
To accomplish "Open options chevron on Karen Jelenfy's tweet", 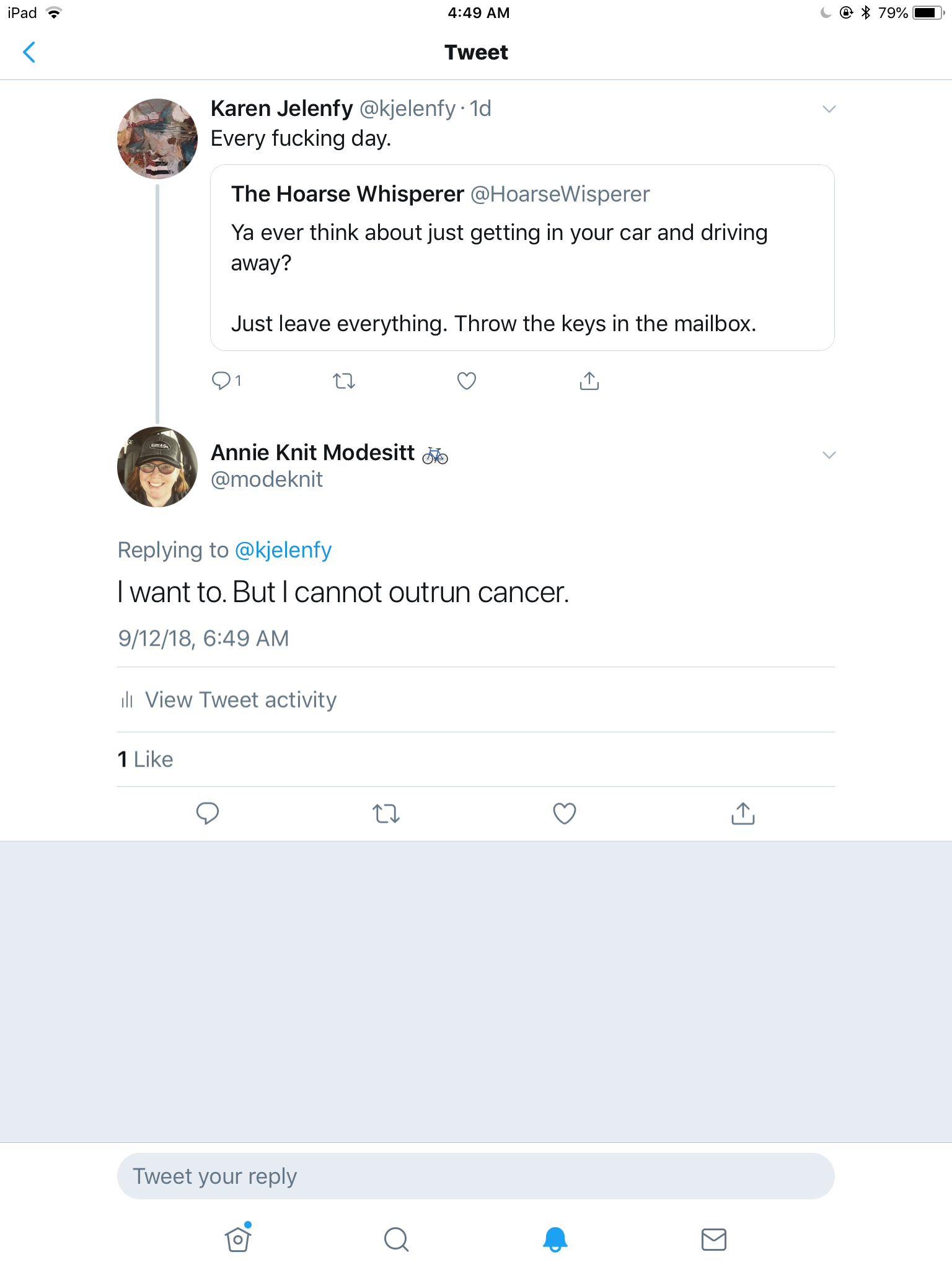I will 829,109.
